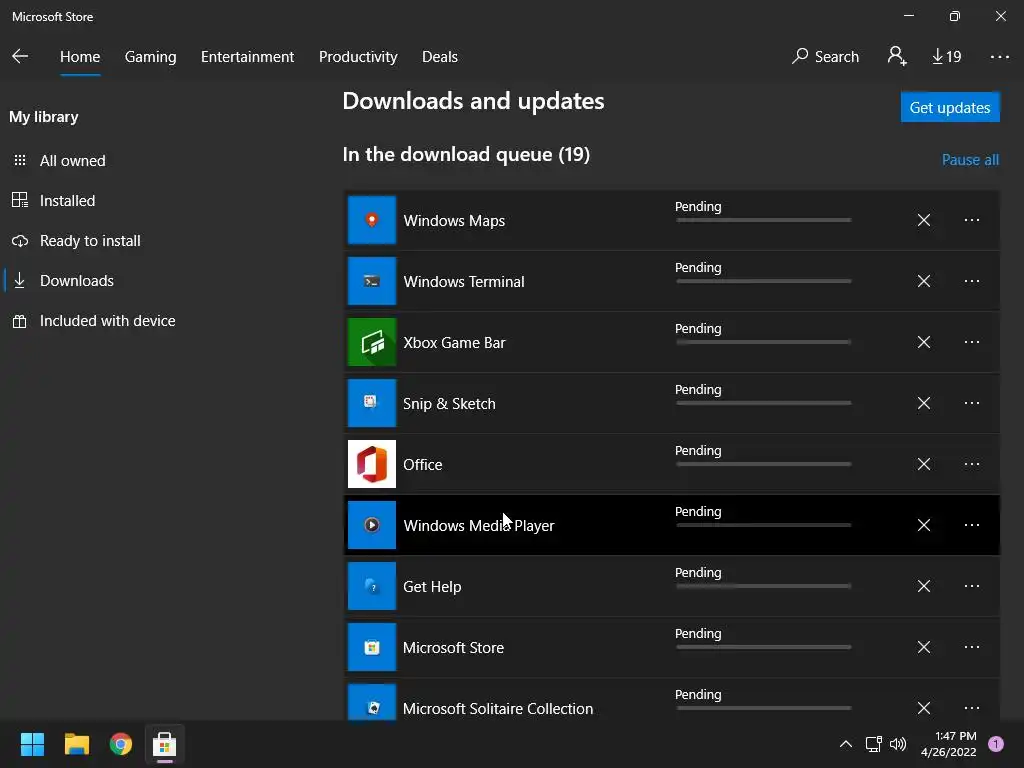
Task: Open the Search icon in the top bar
Action: (x=825, y=56)
